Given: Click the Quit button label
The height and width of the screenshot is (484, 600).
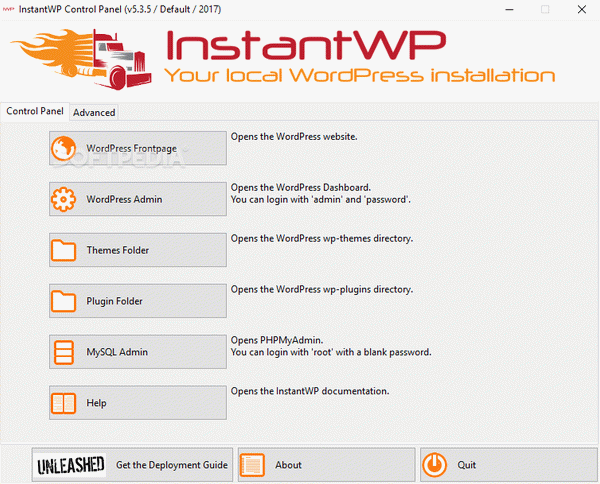Looking at the screenshot, I should (467, 465).
